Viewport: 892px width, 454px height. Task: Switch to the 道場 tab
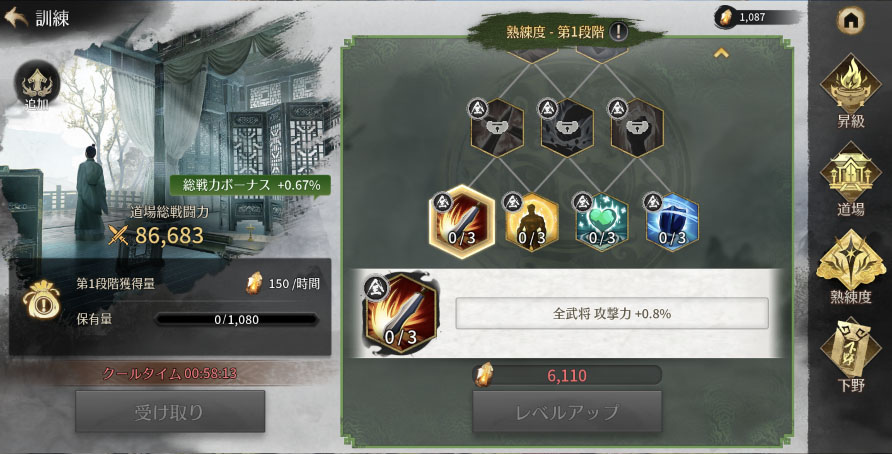point(850,179)
